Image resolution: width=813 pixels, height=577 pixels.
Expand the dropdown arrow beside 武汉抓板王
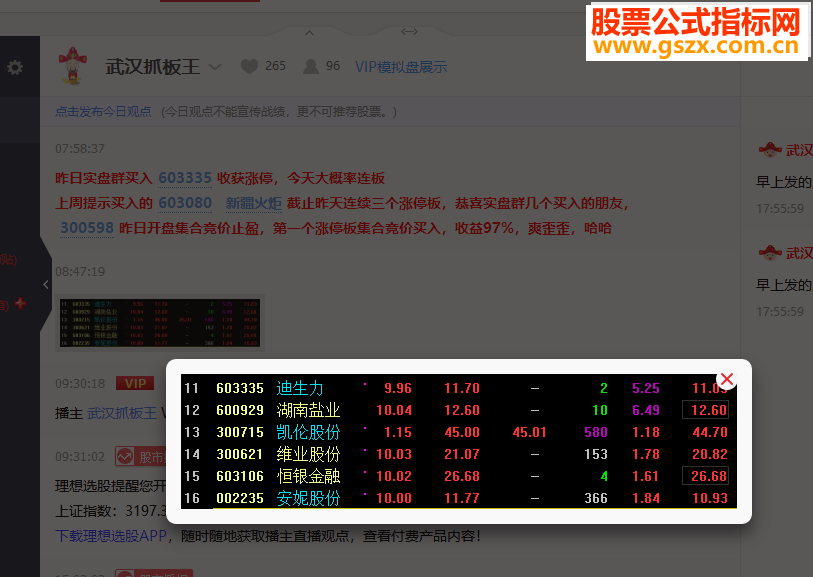(x=215, y=67)
